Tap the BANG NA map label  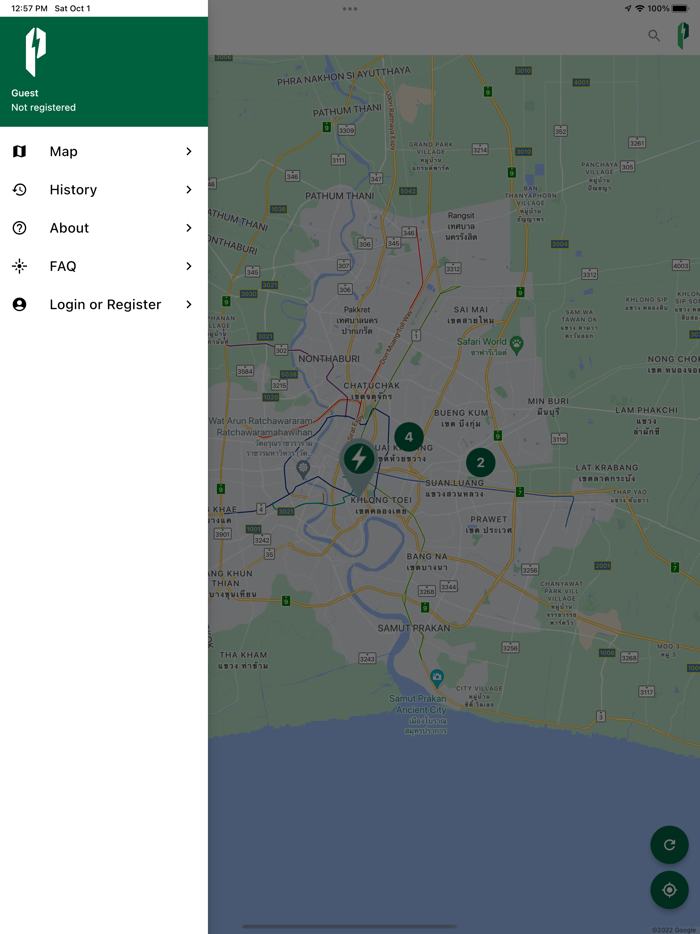(427, 556)
